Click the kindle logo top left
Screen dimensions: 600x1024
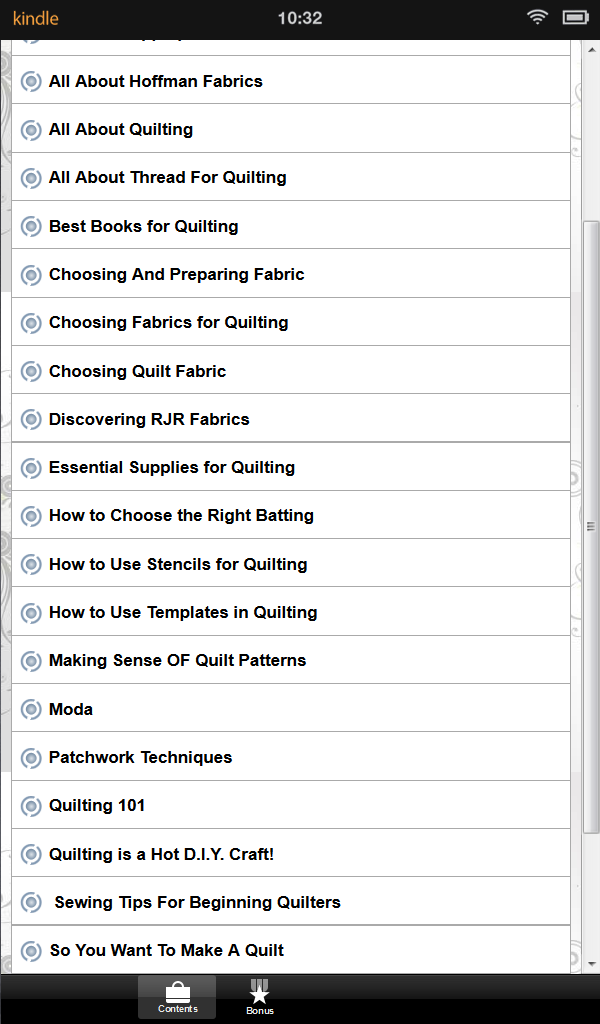click(36, 17)
